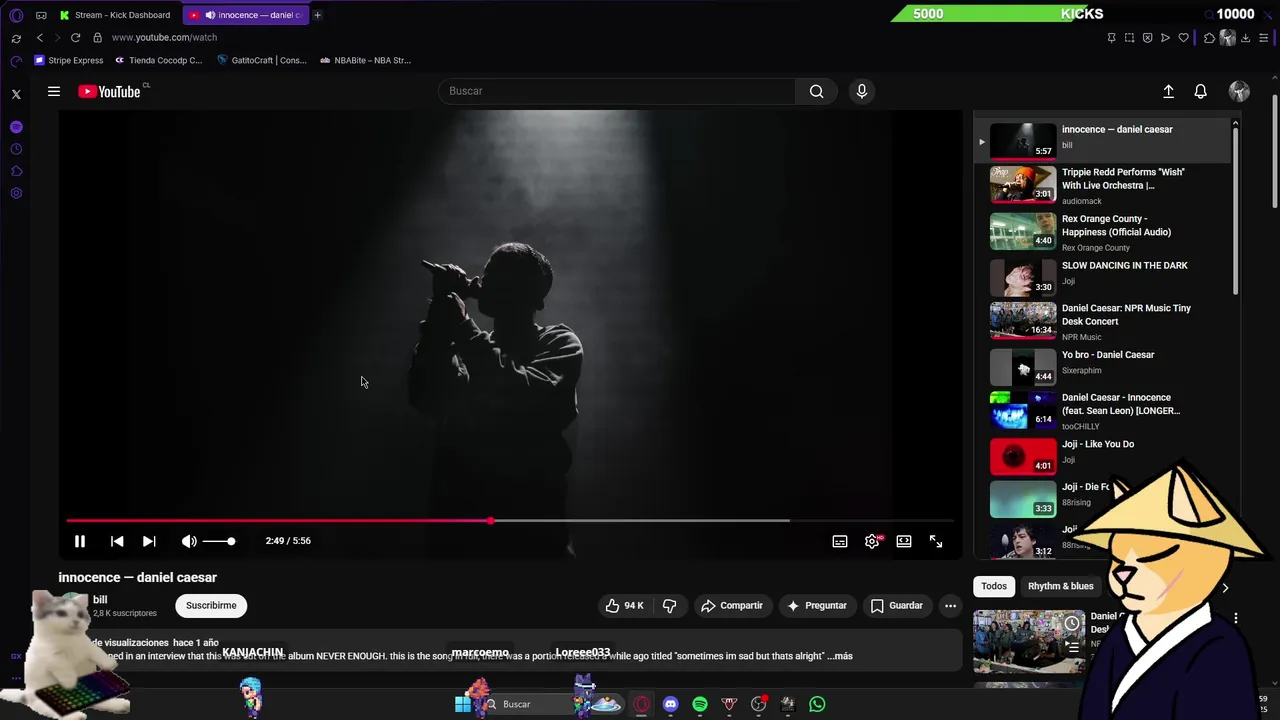Open the browser easy setup menu

click(x=1264, y=38)
